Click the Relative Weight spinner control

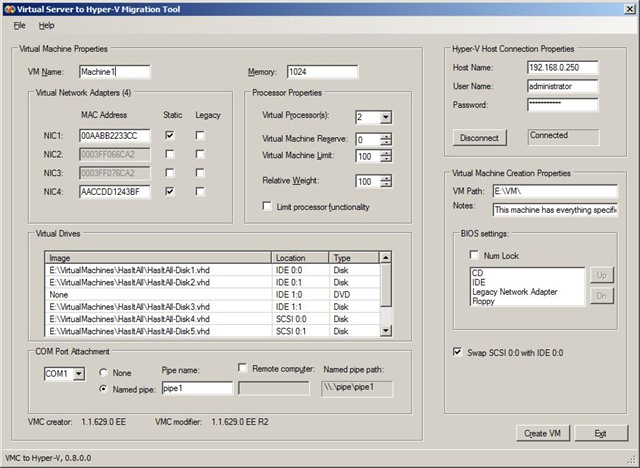386,182
